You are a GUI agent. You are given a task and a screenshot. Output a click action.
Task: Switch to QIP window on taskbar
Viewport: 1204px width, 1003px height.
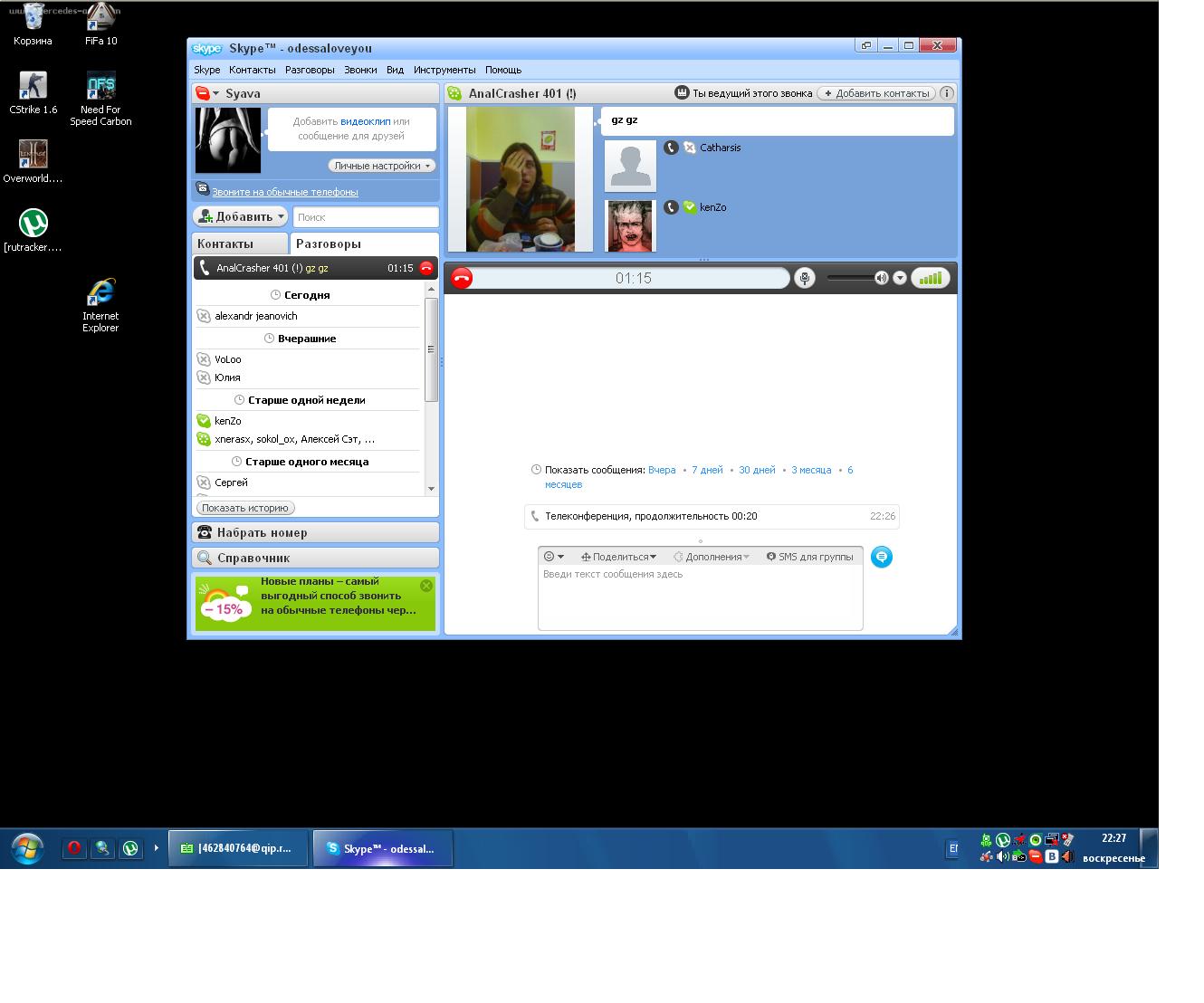238,848
